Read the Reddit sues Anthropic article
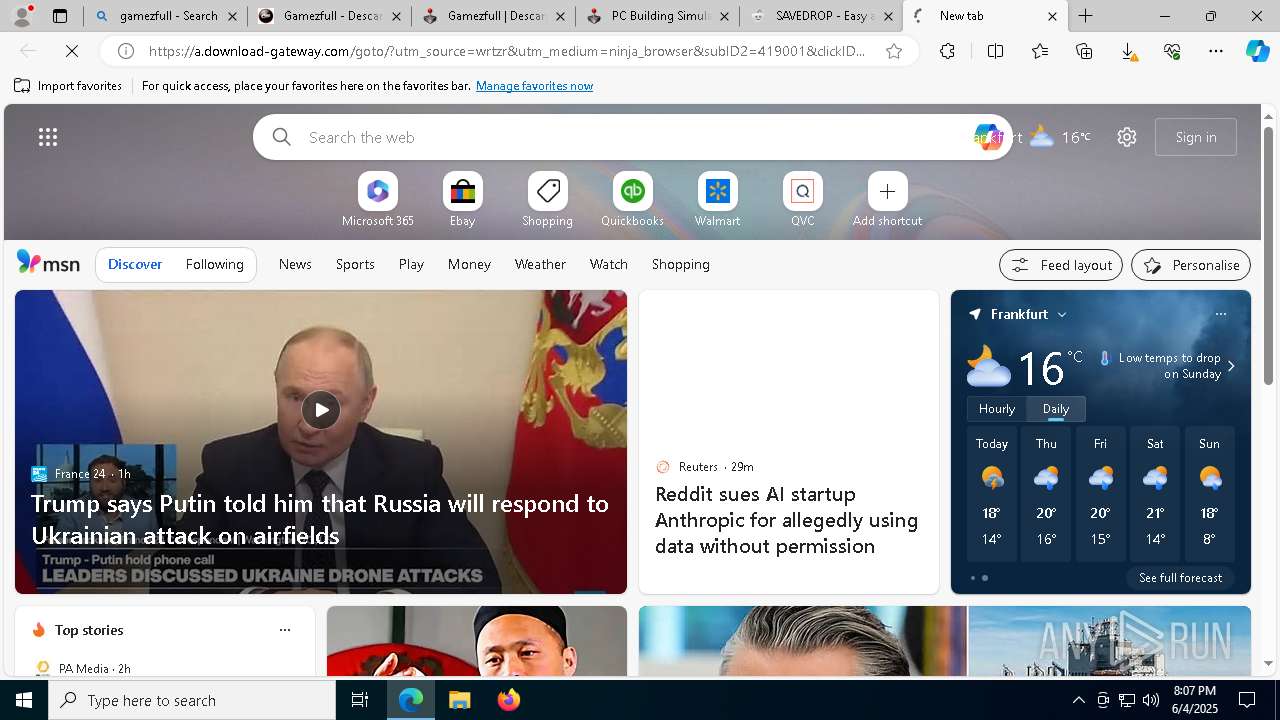 pyautogui.click(x=786, y=520)
